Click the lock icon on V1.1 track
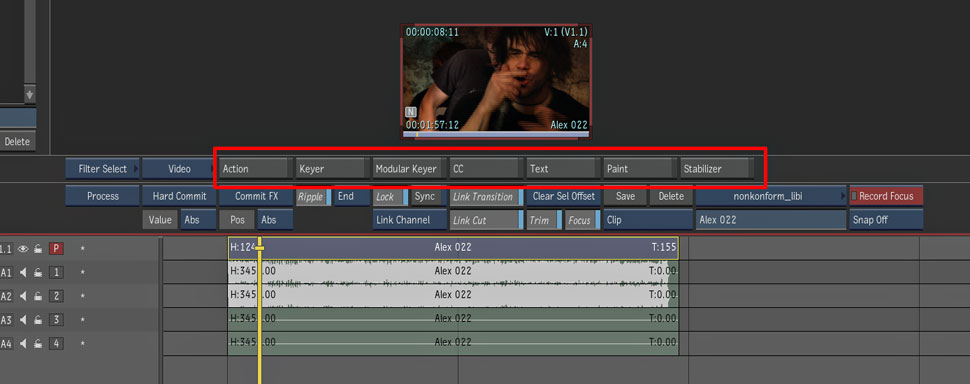Image resolution: width=970 pixels, height=384 pixels. 38,249
